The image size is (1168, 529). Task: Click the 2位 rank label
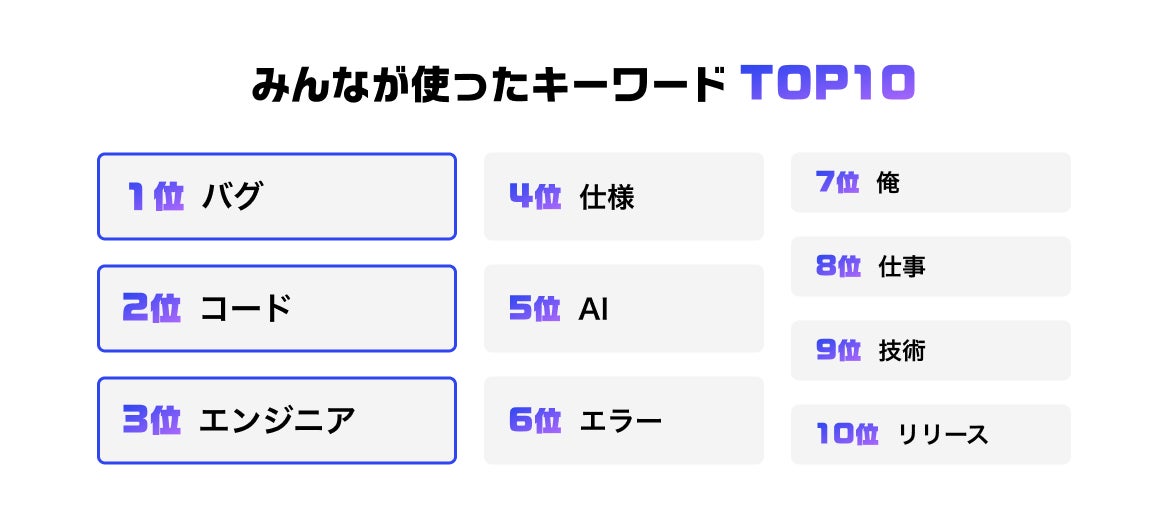[152, 308]
